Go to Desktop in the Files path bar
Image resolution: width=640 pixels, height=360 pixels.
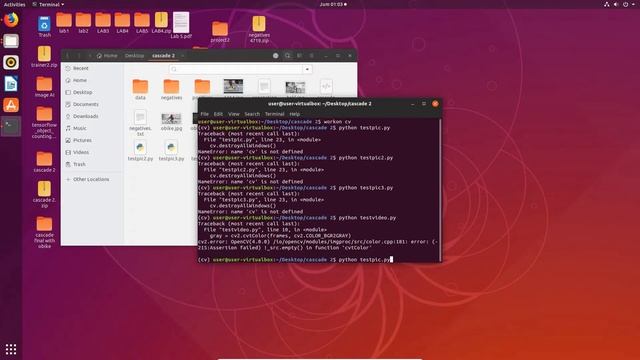pyautogui.click(x=134, y=56)
